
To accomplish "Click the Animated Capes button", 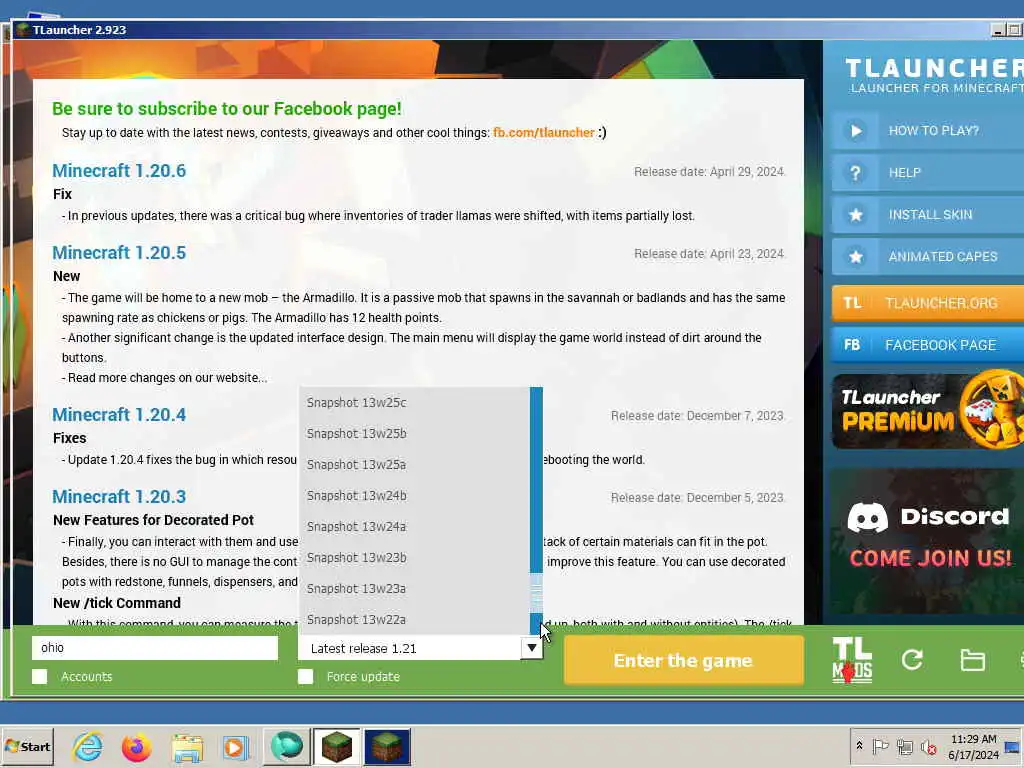I will pos(928,257).
